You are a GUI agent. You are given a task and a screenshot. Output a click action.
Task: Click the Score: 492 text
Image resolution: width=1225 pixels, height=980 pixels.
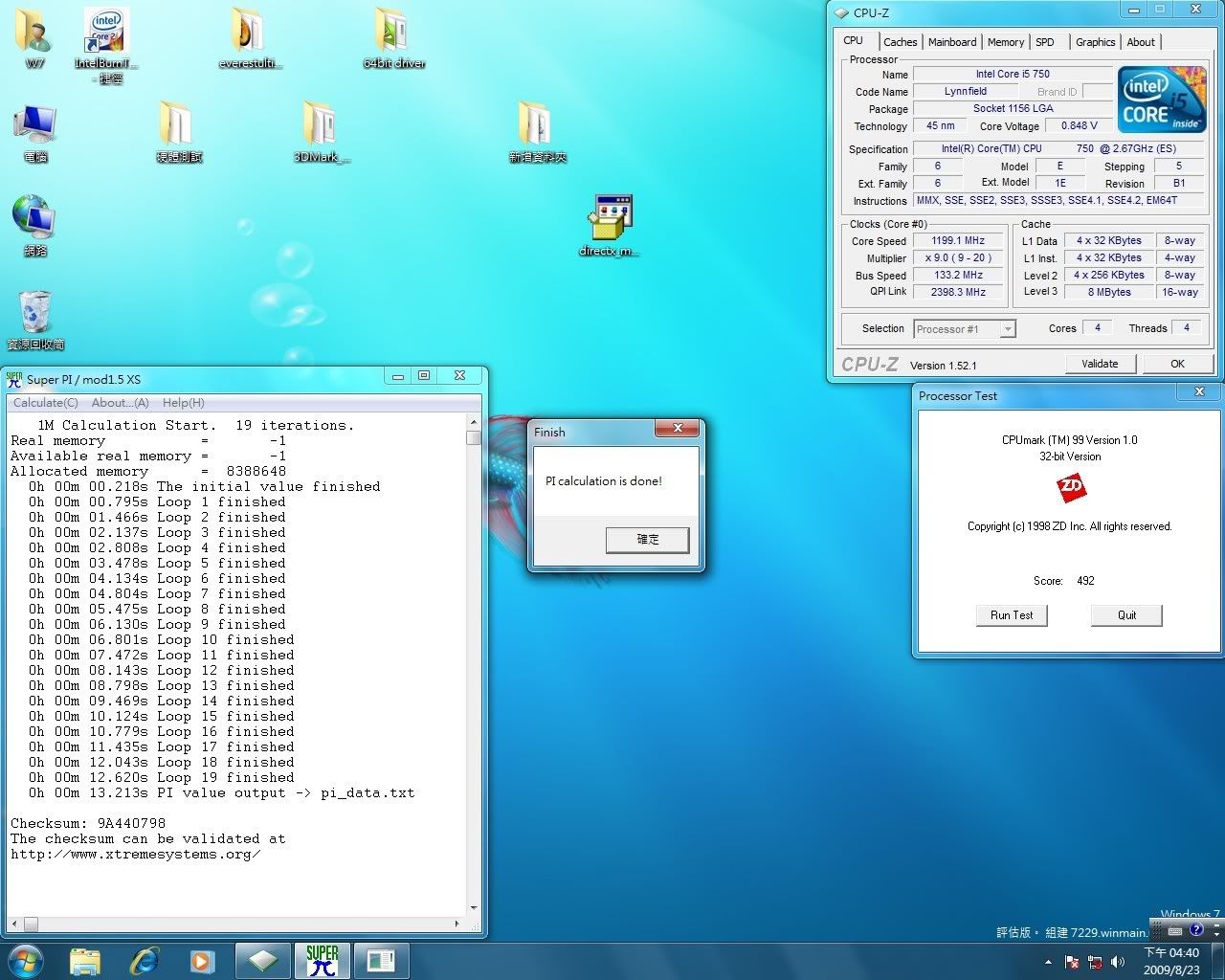[1063, 581]
